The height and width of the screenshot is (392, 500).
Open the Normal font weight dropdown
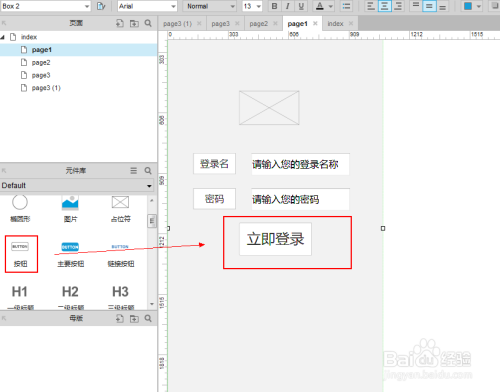210,6
